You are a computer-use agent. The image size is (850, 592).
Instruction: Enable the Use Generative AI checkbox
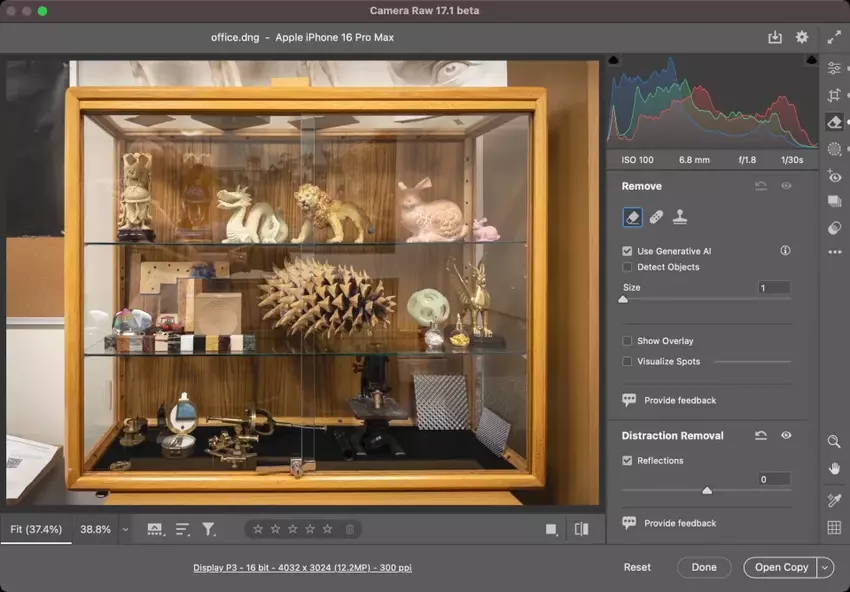pyautogui.click(x=628, y=251)
